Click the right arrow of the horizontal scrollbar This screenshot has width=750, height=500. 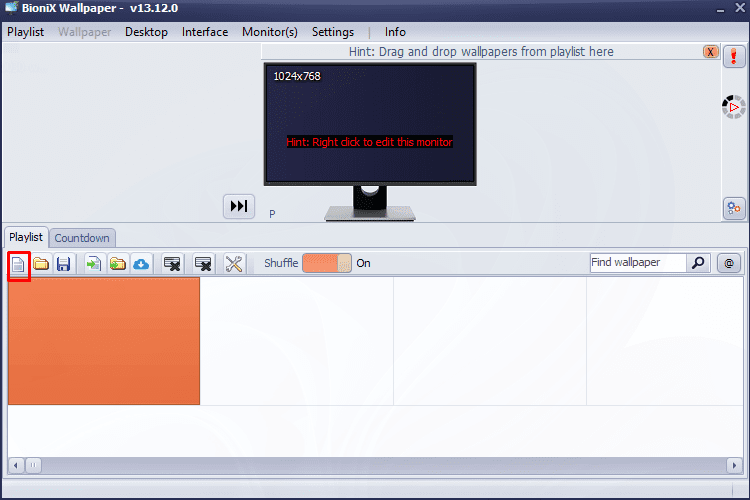(x=734, y=465)
